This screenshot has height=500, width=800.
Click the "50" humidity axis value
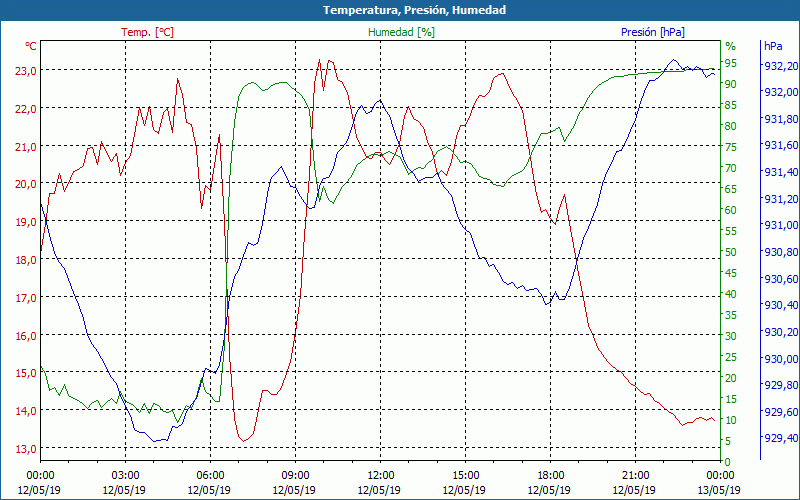tap(731, 252)
